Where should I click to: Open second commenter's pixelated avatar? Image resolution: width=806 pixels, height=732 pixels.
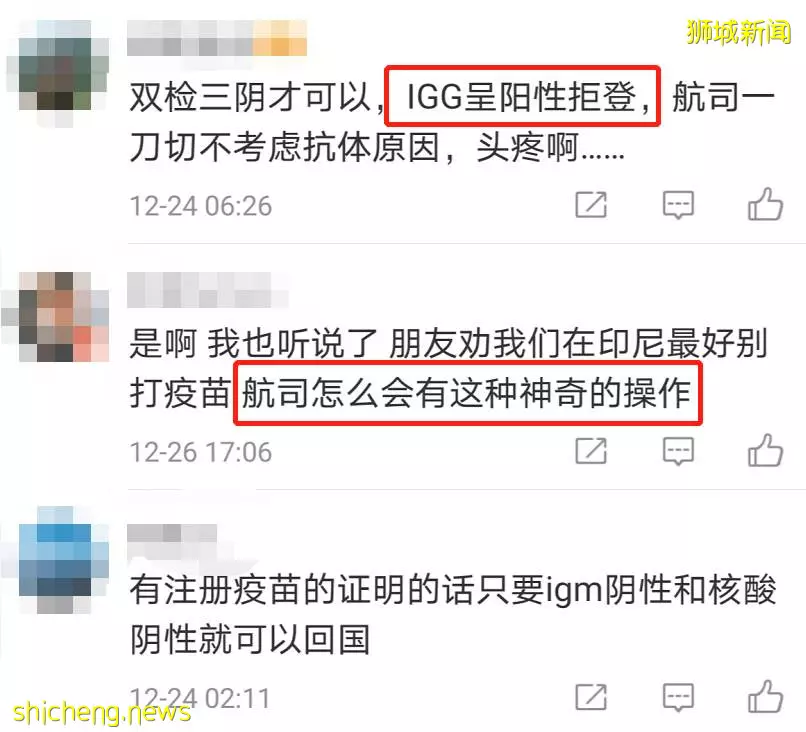pyautogui.click(x=57, y=317)
